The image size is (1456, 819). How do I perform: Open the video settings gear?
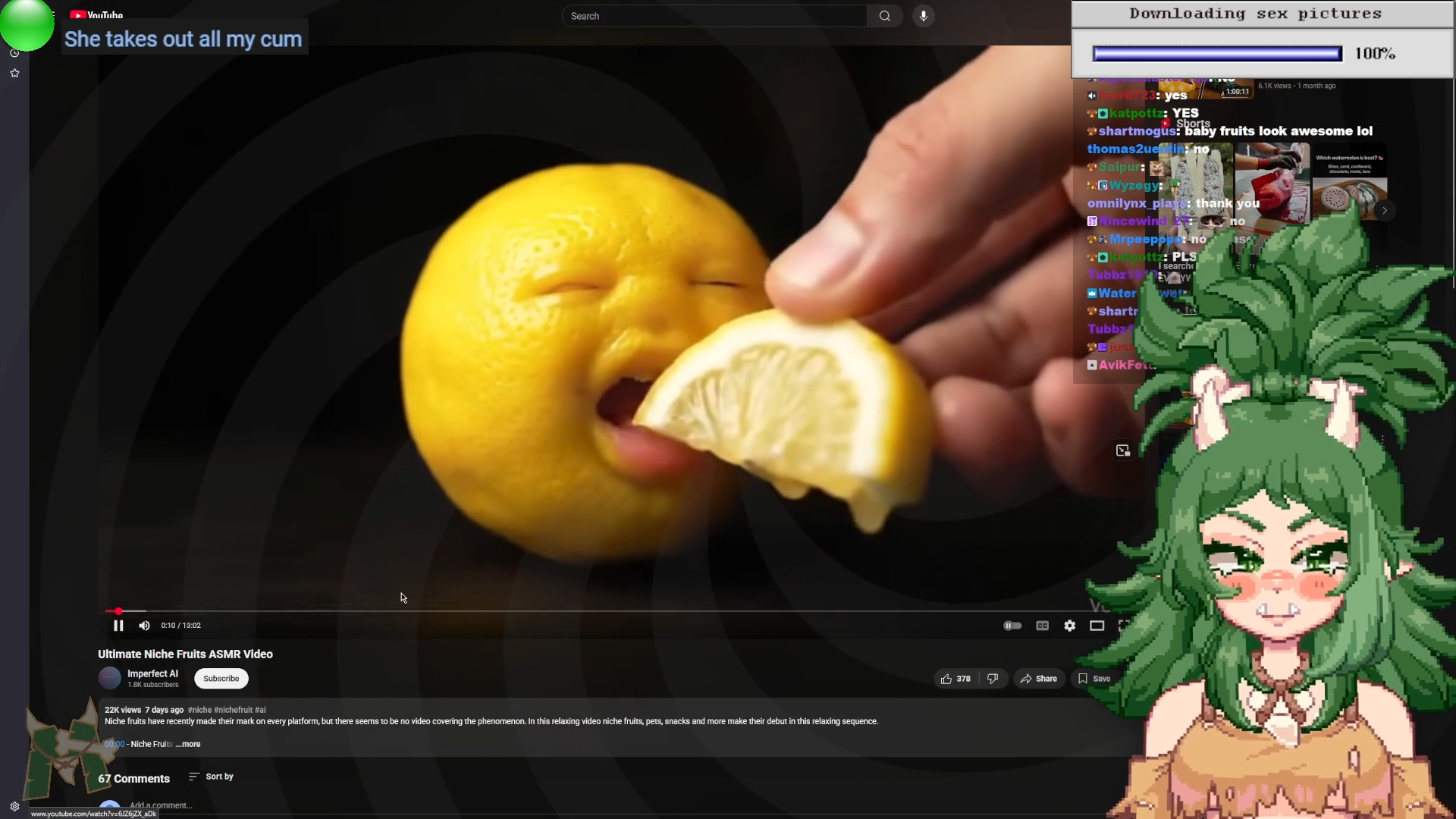click(x=1069, y=626)
